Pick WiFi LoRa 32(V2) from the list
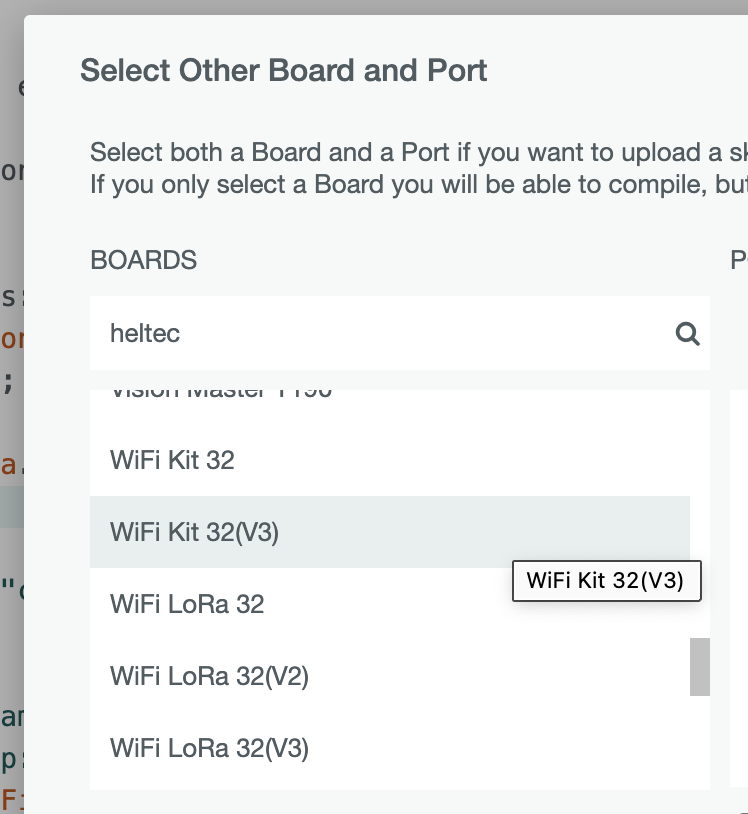The width and height of the screenshot is (748, 814). pos(209,676)
